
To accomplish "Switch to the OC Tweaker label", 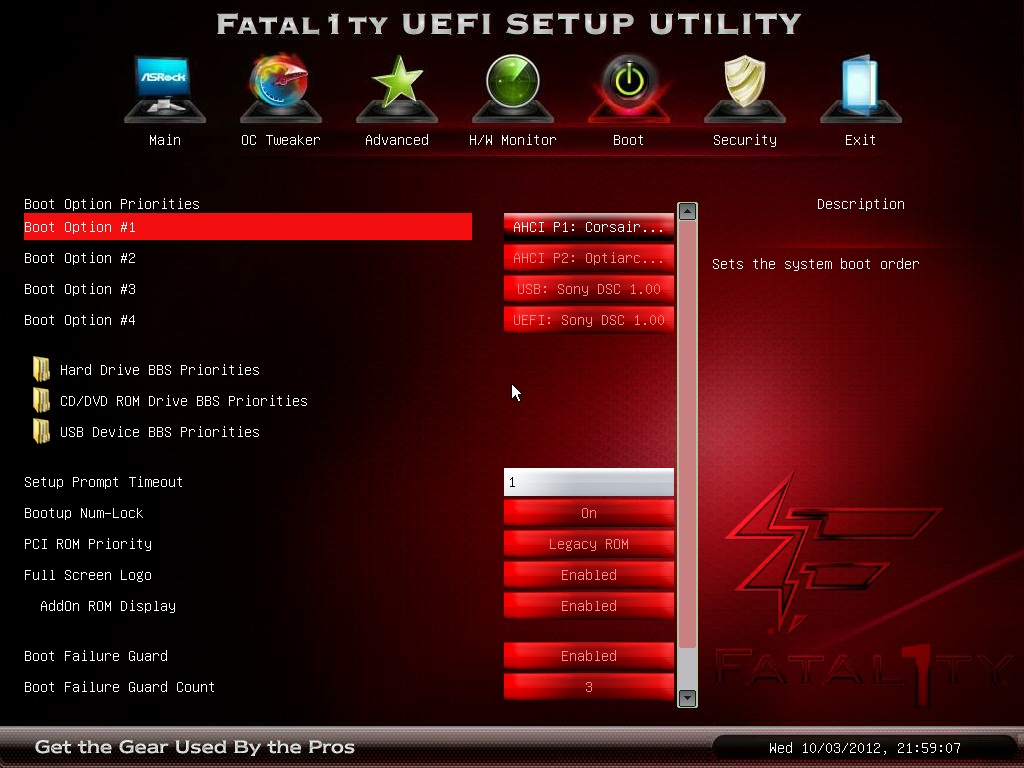I will (281, 140).
